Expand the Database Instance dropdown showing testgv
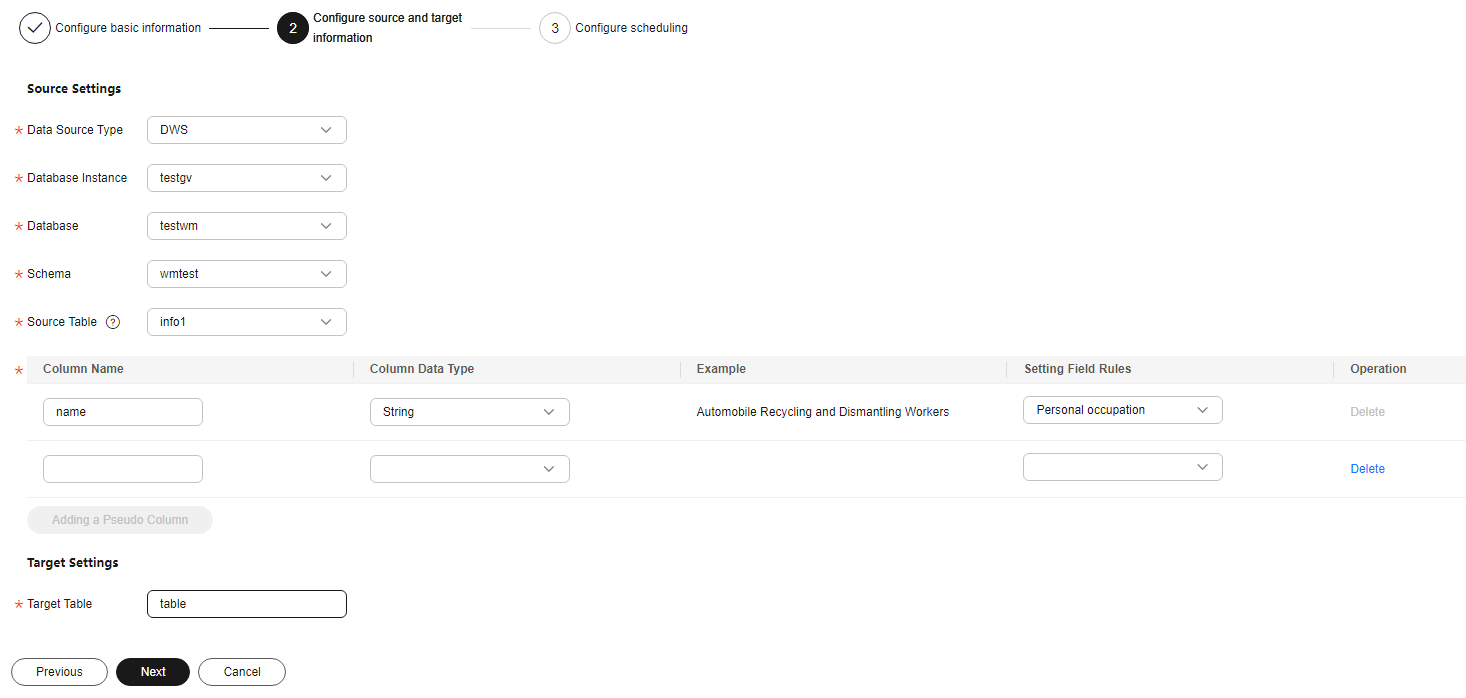The height and width of the screenshot is (698, 1466). pyautogui.click(x=246, y=178)
